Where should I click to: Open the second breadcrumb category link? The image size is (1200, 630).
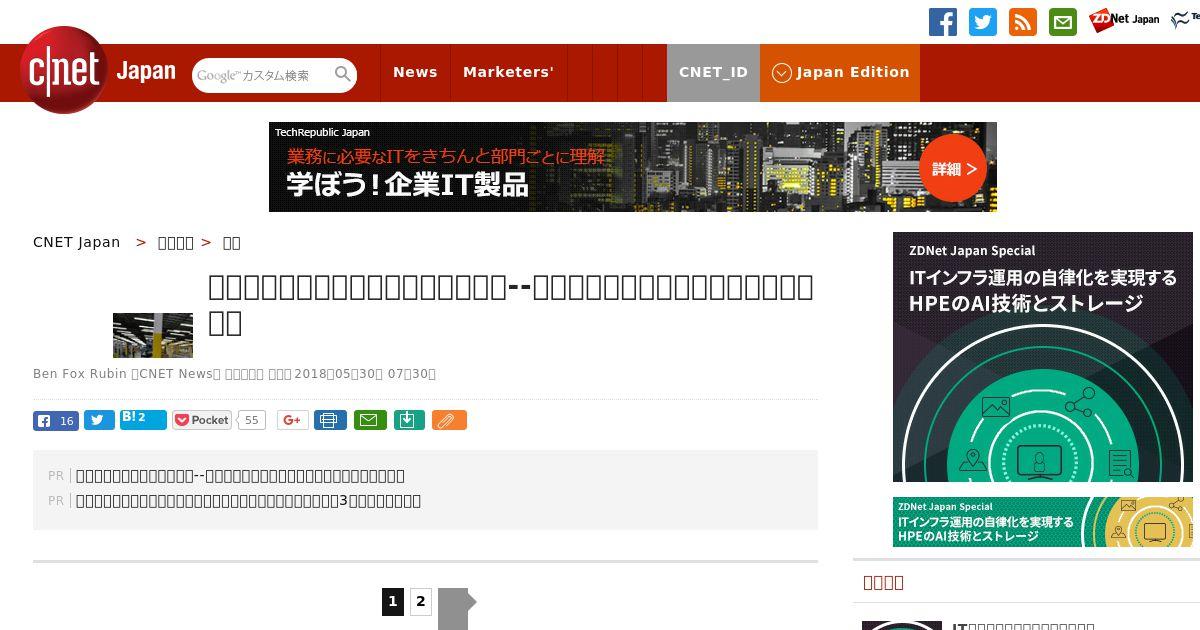coord(175,242)
